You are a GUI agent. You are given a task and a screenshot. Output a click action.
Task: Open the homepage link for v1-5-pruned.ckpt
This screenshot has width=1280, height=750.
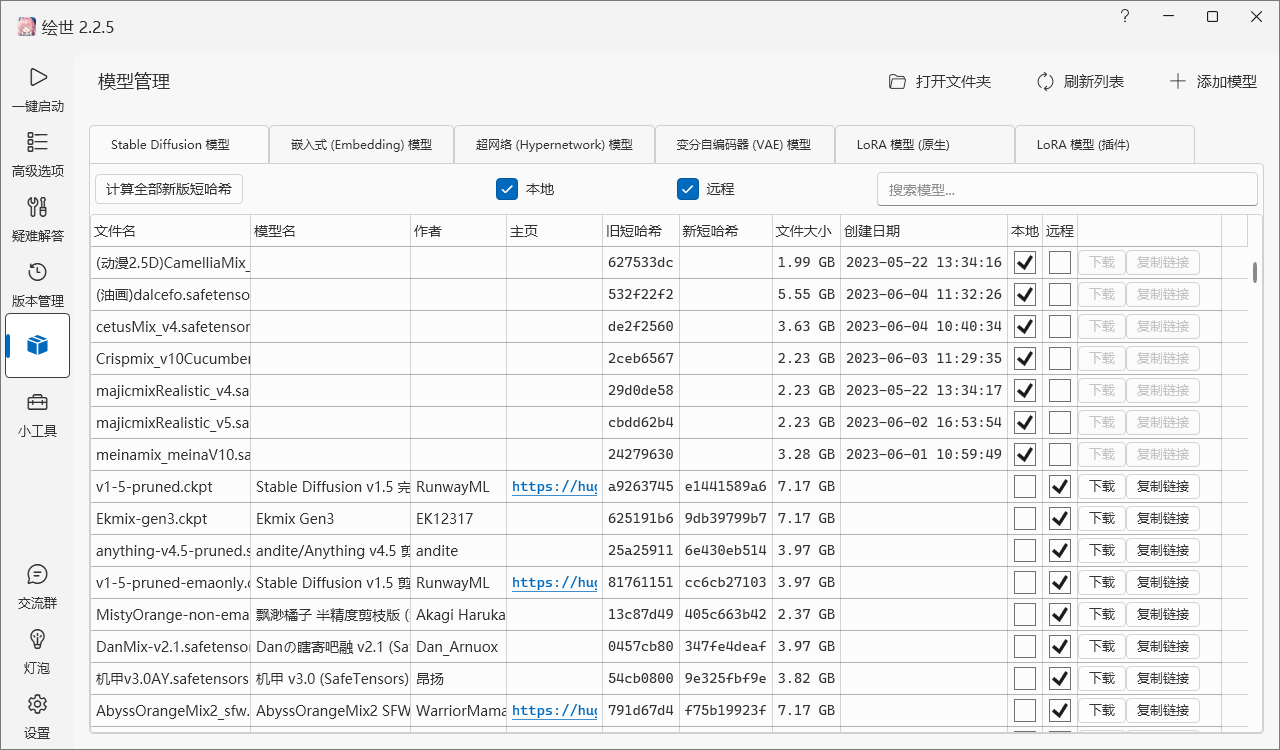554,486
